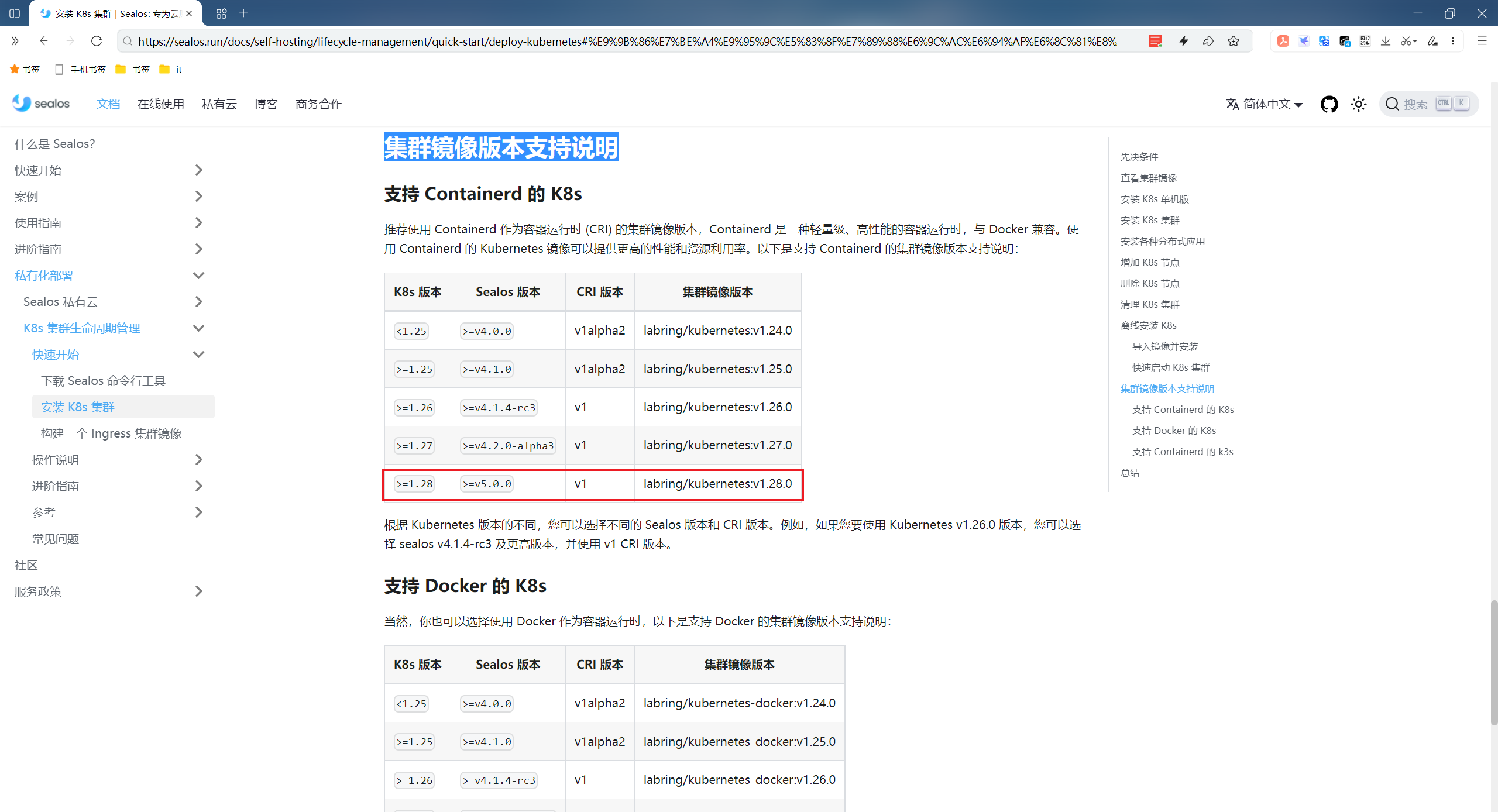Click the share arrow icon in address bar
This screenshot has width=1498, height=812.
point(1208,41)
